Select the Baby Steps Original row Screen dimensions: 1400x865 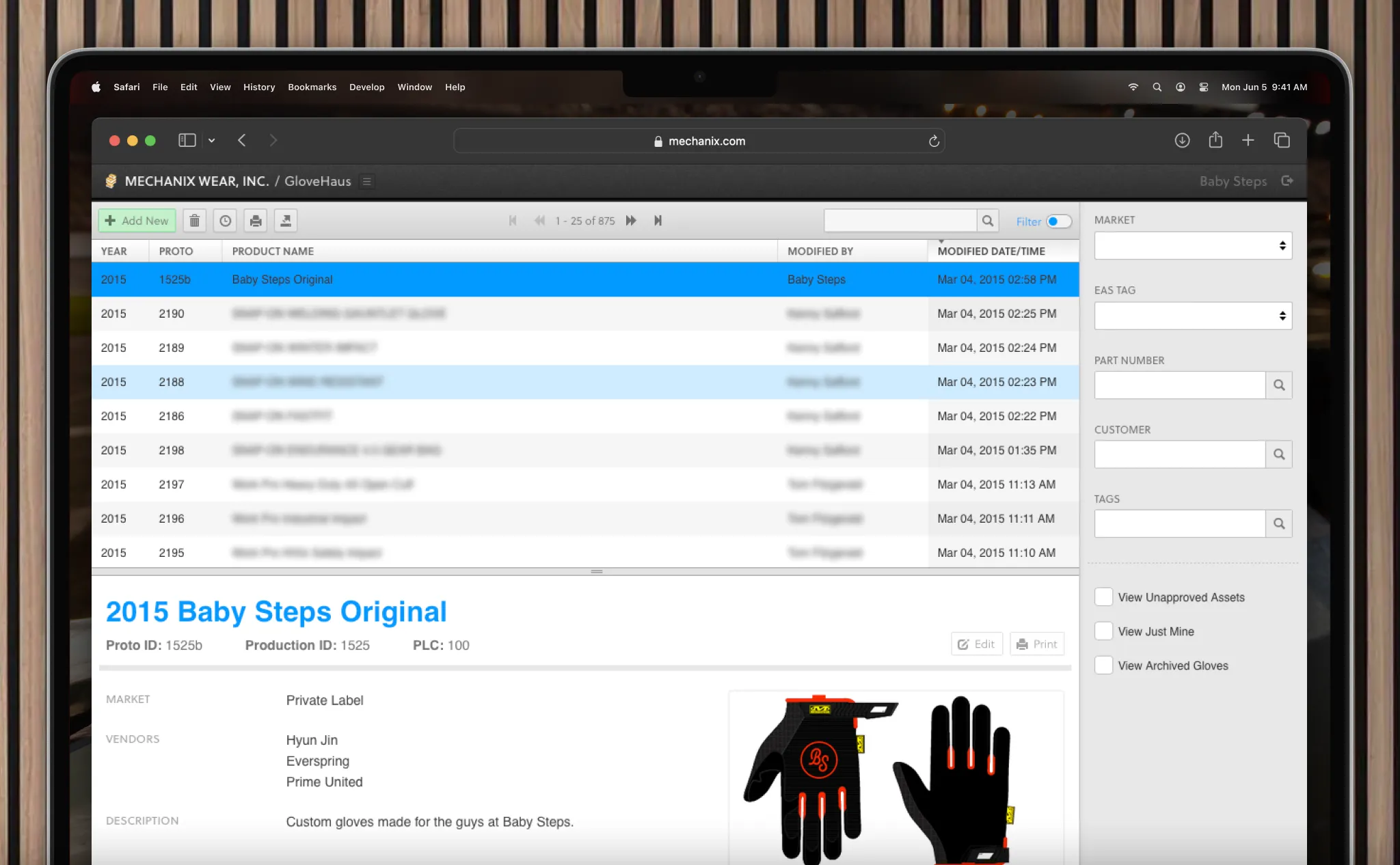tap(585, 279)
